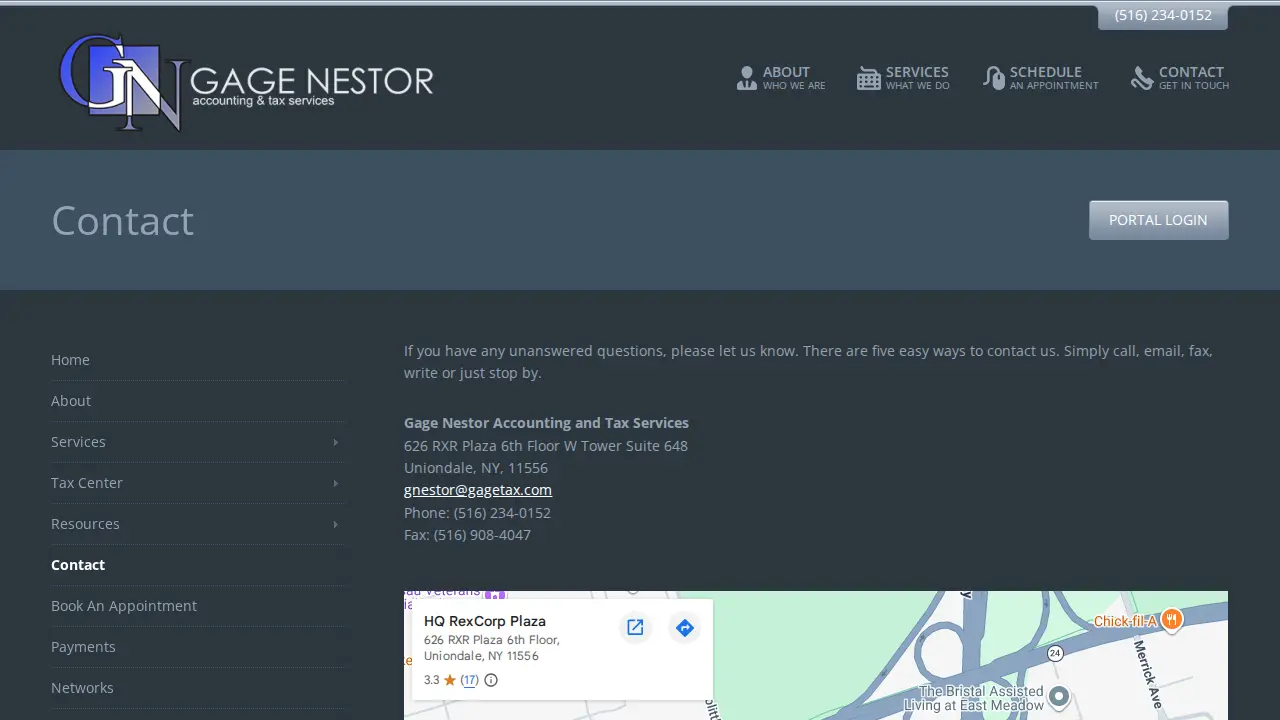Click the route 24 shield marker on map
Viewport: 1280px width, 720px height.
[1055, 653]
